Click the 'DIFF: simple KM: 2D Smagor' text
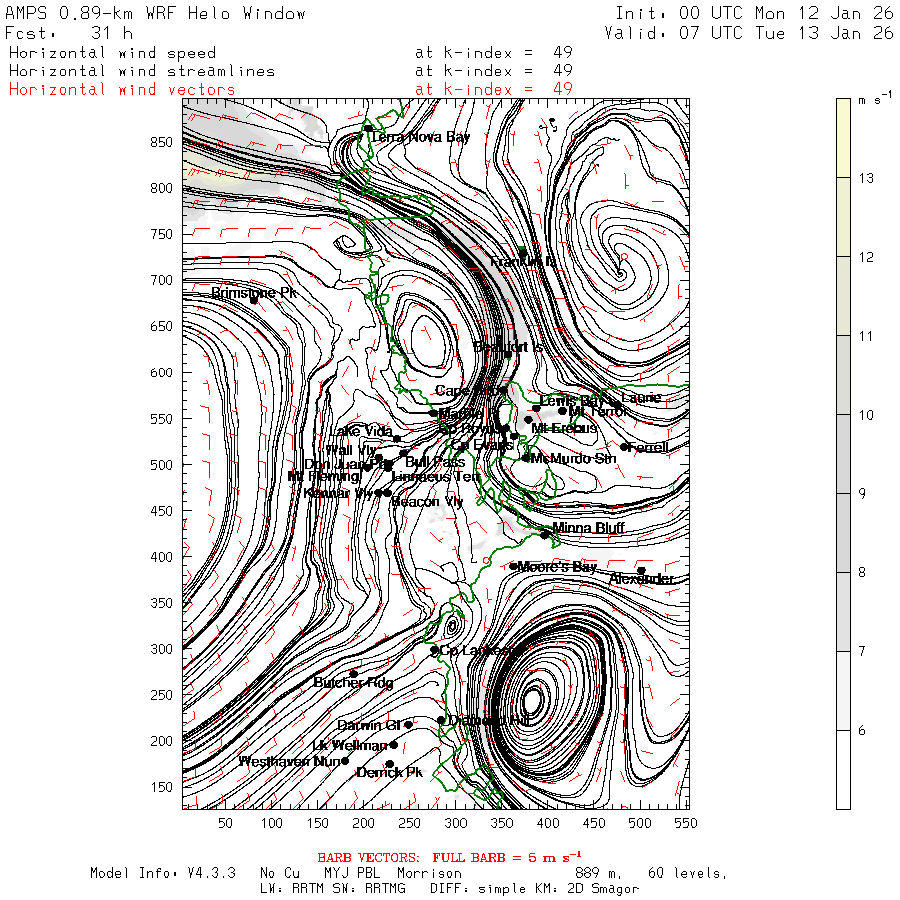The width and height of the screenshot is (900, 900). point(534,889)
